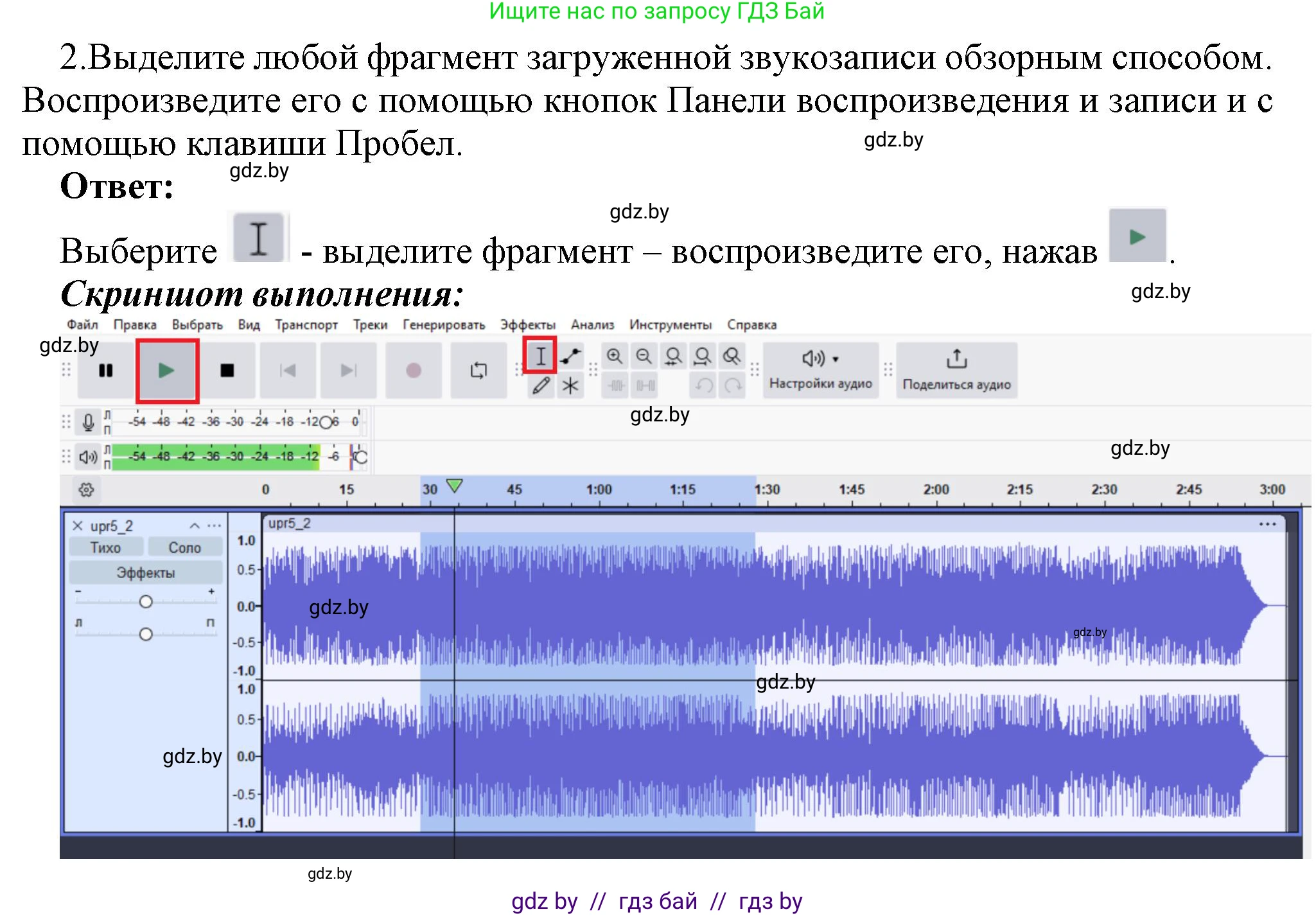Viewport: 1316px width, 916px height.
Task: Click the Zoom Out magnifier
Action: 644,355
